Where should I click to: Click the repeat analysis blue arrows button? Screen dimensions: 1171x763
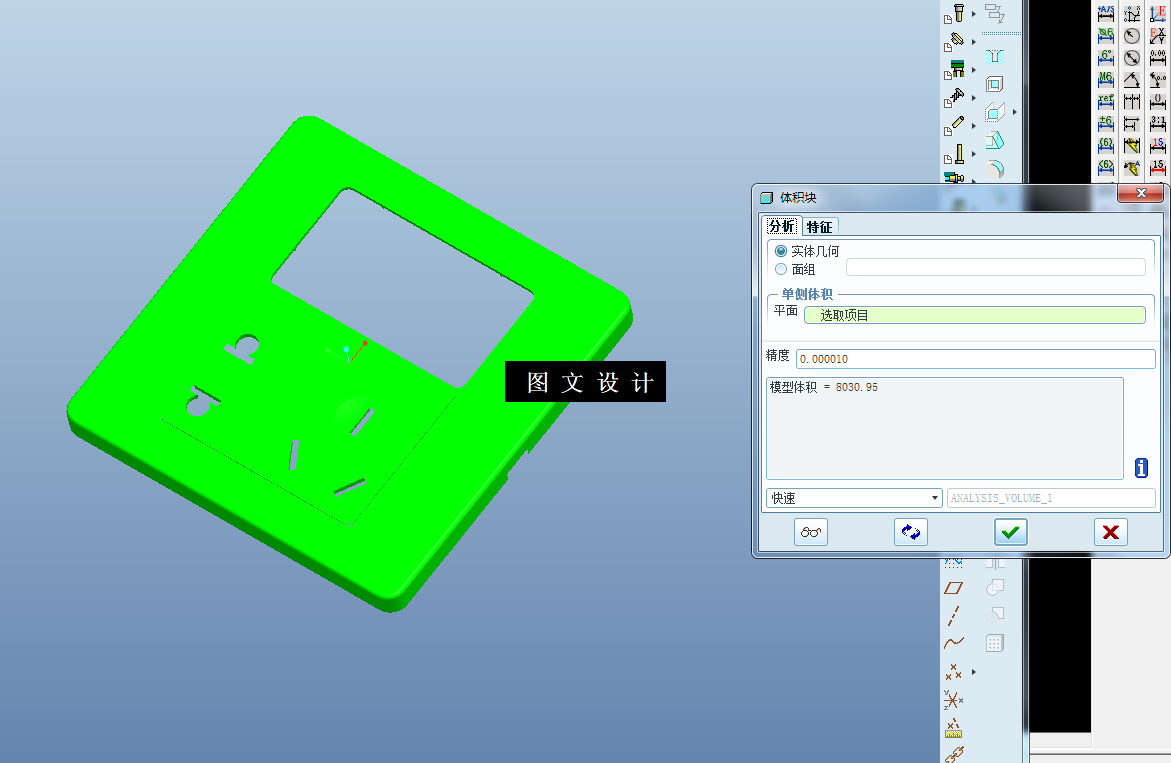pyautogui.click(x=910, y=532)
